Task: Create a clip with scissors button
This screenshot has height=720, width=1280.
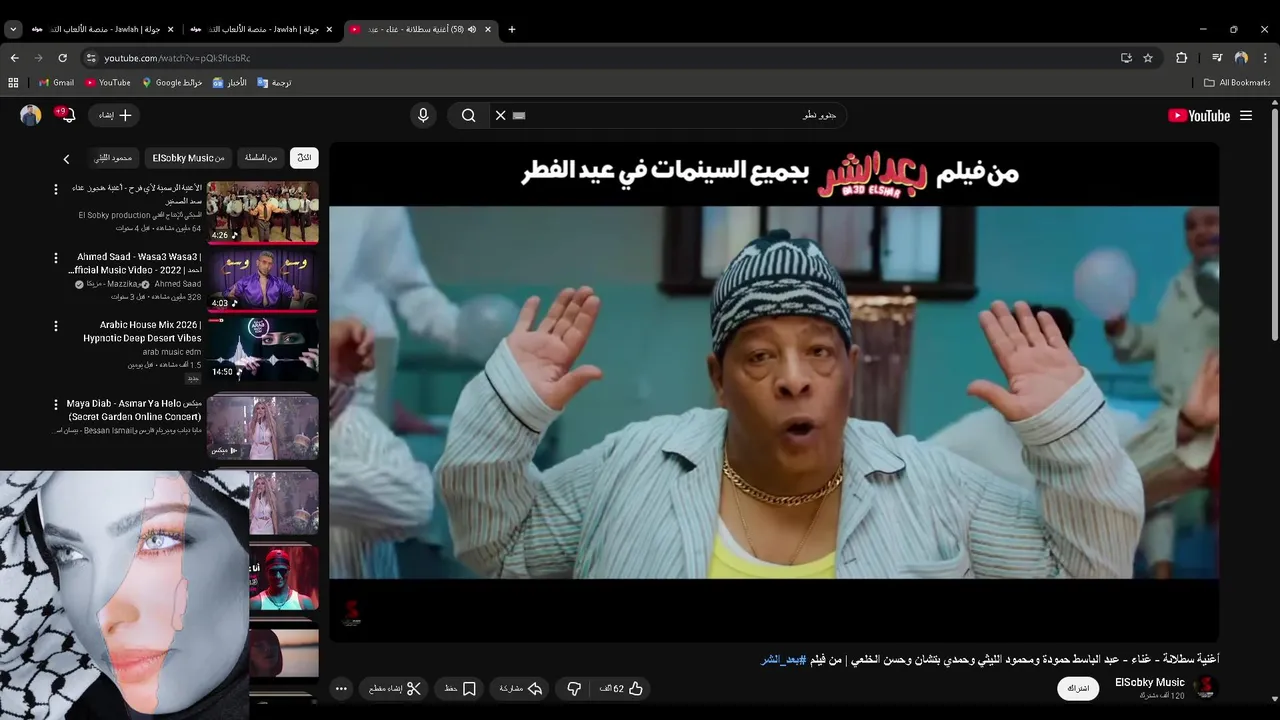Action: point(394,688)
